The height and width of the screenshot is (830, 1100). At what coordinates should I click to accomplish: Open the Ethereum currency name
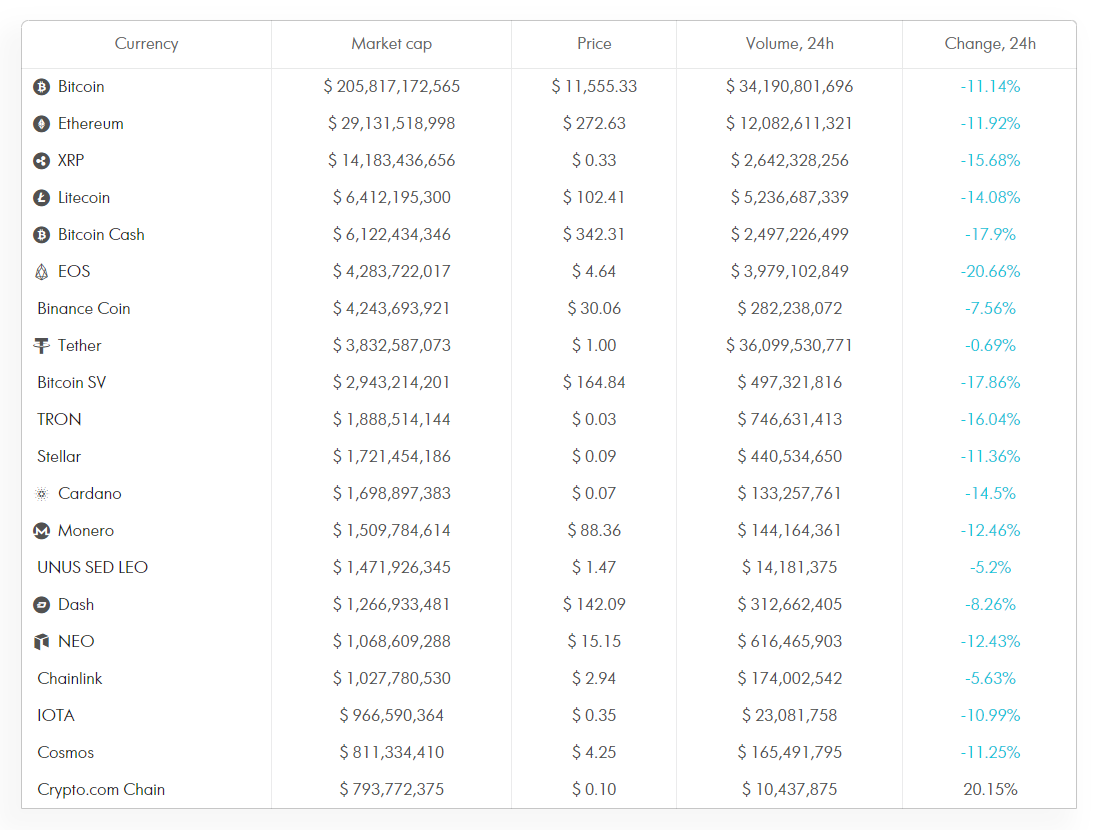[x=90, y=124]
